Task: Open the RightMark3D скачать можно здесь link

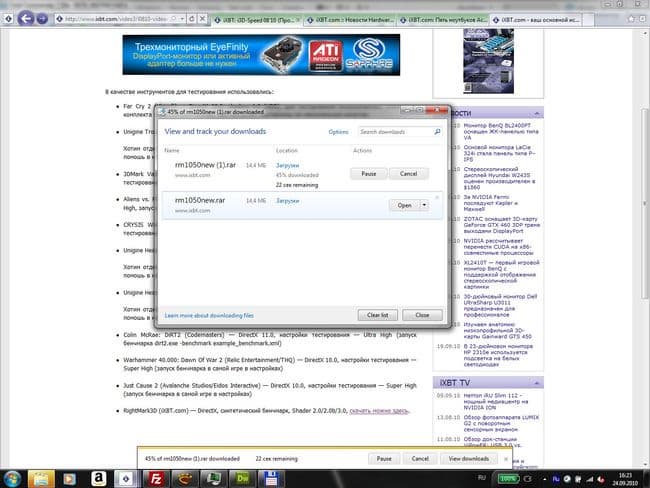Action: [x=379, y=411]
